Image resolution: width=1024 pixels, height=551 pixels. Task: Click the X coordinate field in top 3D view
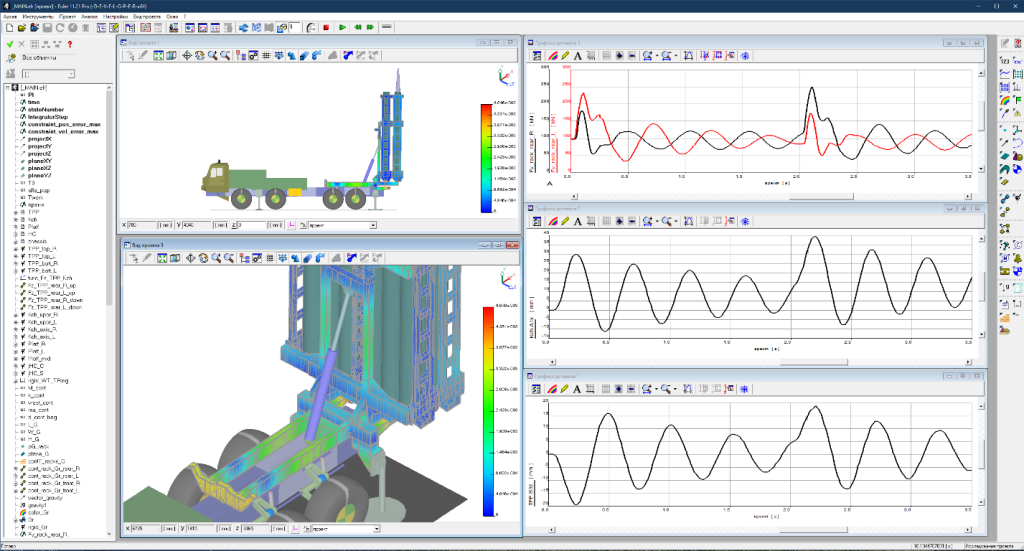pyautogui.click(x=143, y=225)
